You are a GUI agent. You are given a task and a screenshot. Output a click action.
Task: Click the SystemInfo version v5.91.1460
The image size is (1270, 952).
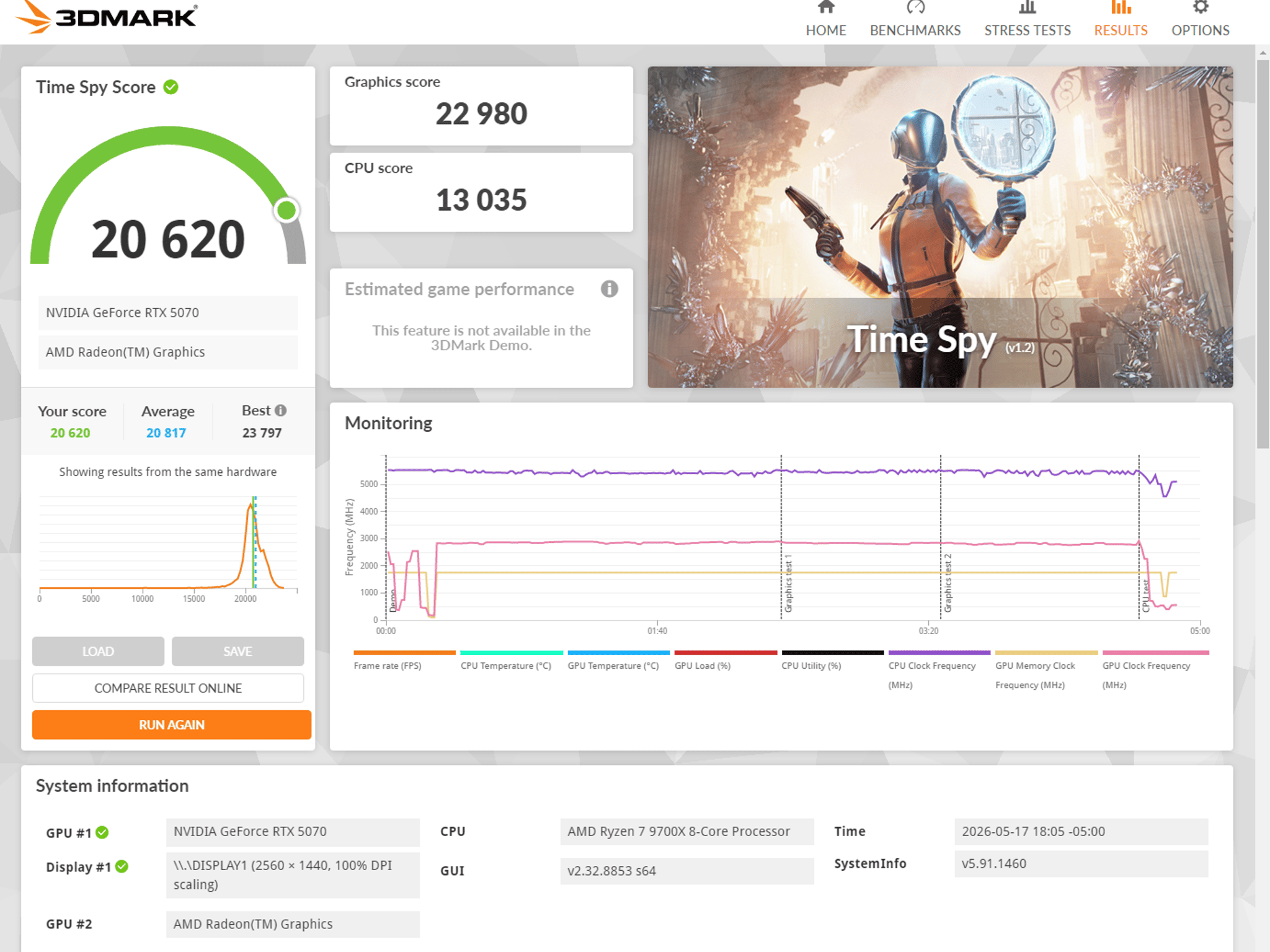click(x=1081, y=864)
